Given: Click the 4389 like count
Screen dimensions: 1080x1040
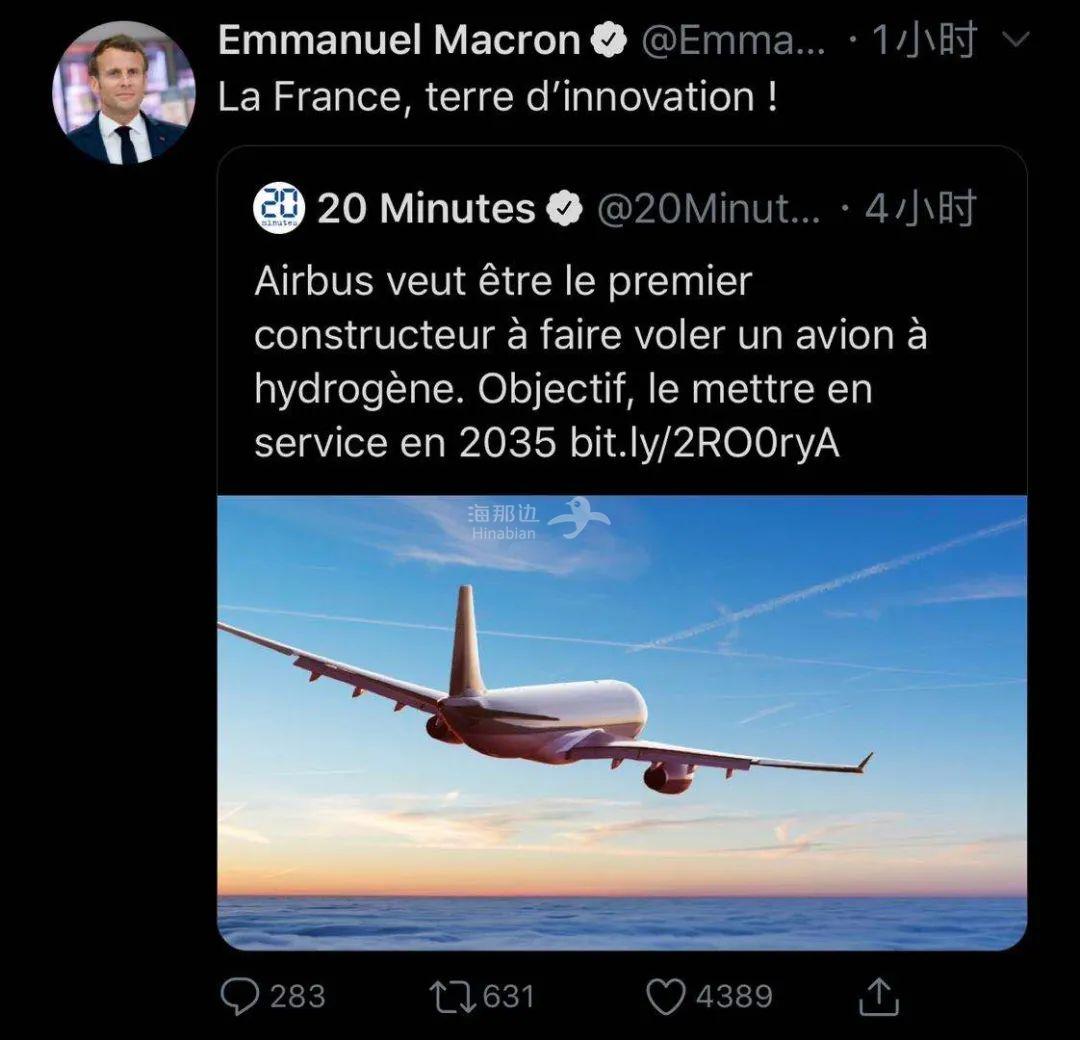Looking at the screenshot, I should click(735, 994).
